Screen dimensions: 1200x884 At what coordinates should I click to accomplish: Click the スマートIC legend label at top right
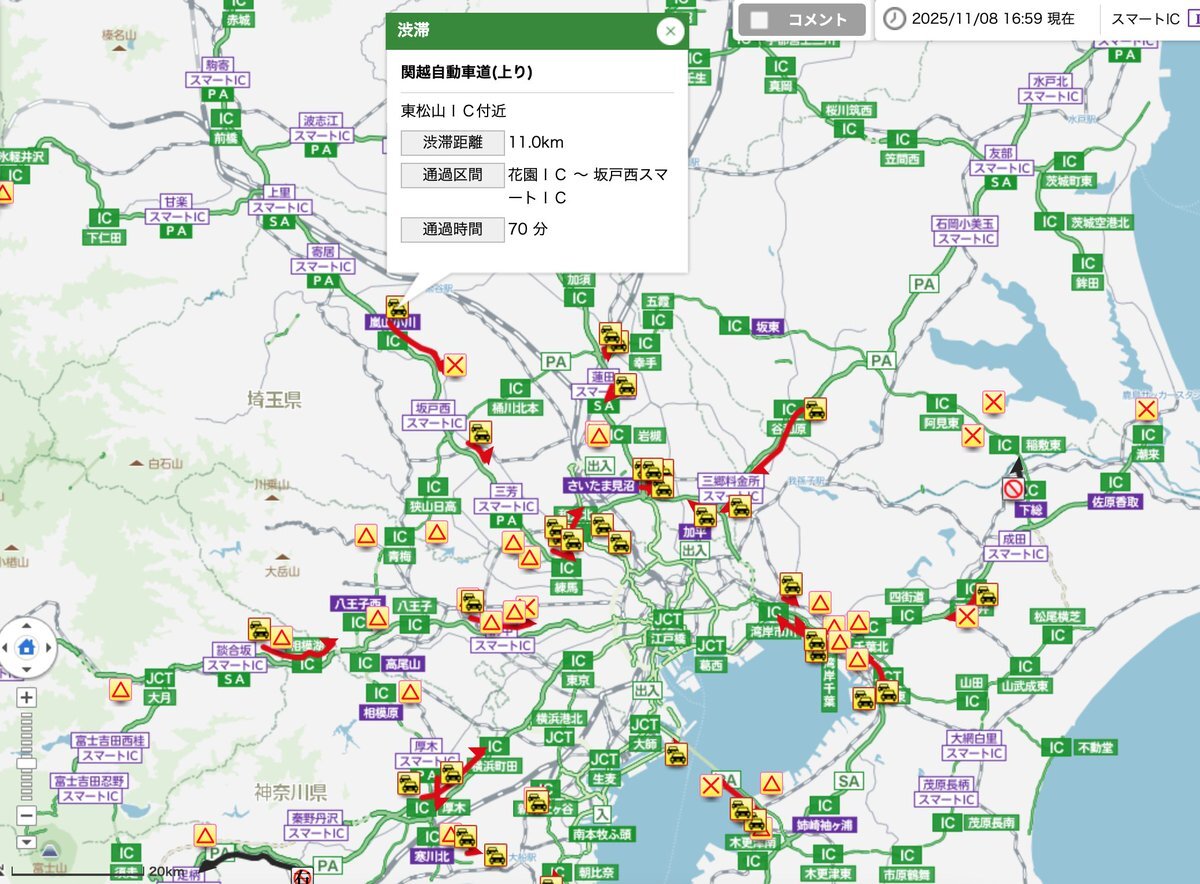pos(1146,19)
